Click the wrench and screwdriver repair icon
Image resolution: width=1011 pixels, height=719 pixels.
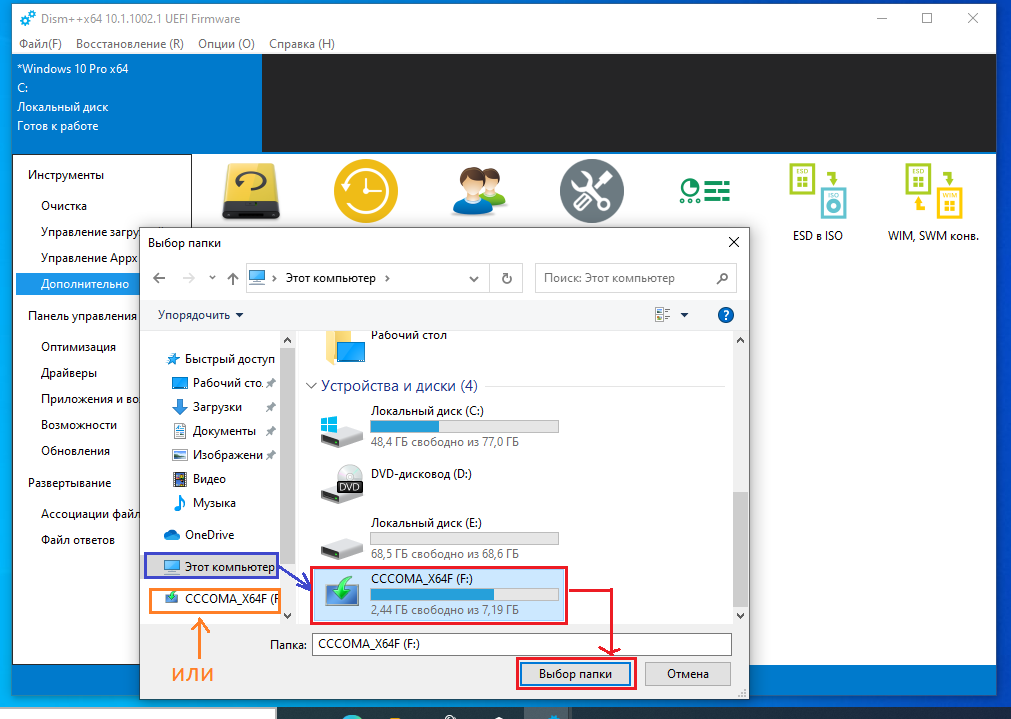pos(592,191)
